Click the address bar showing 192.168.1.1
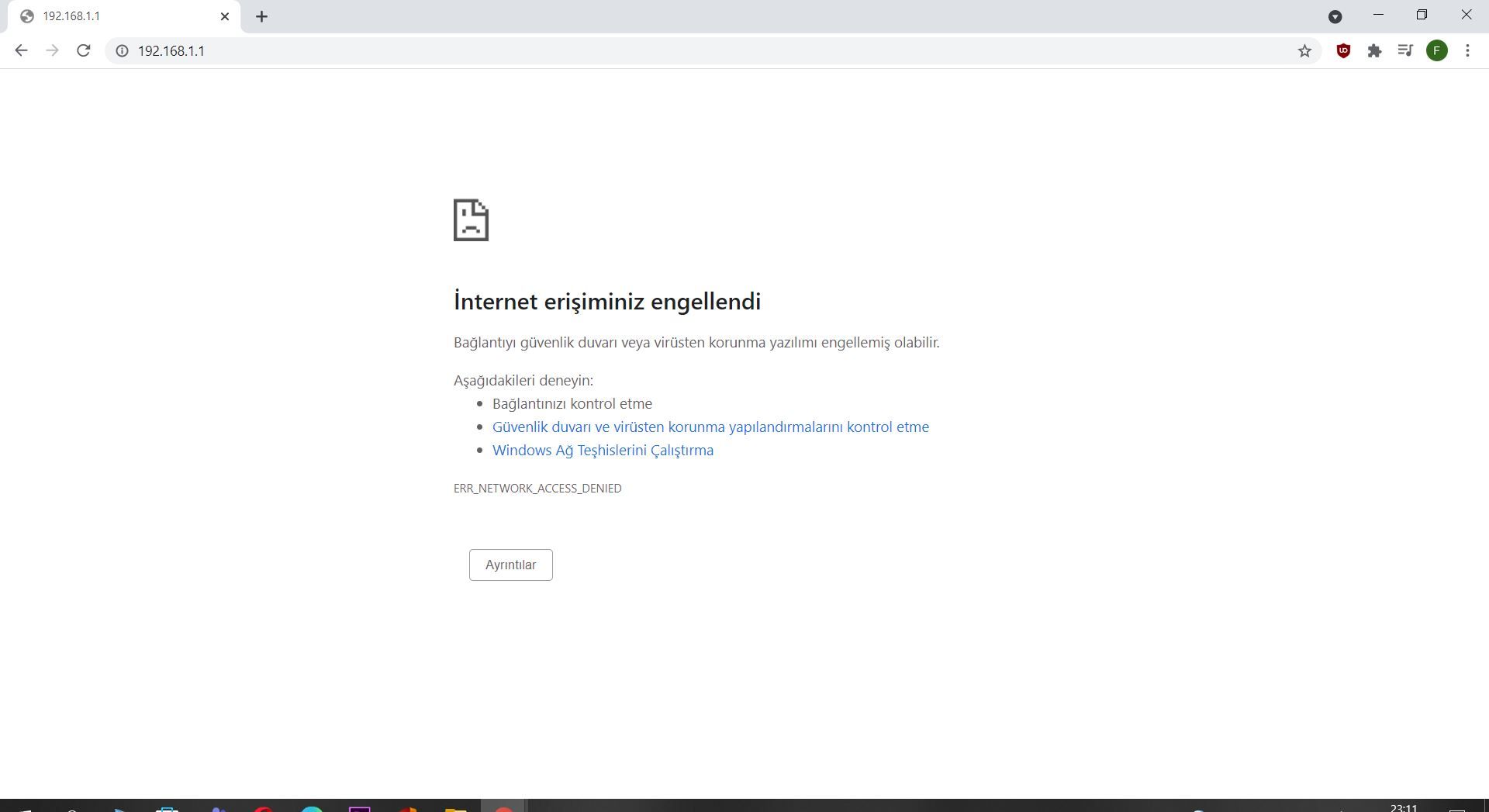Screen dimensions: 1489x812 698,50
